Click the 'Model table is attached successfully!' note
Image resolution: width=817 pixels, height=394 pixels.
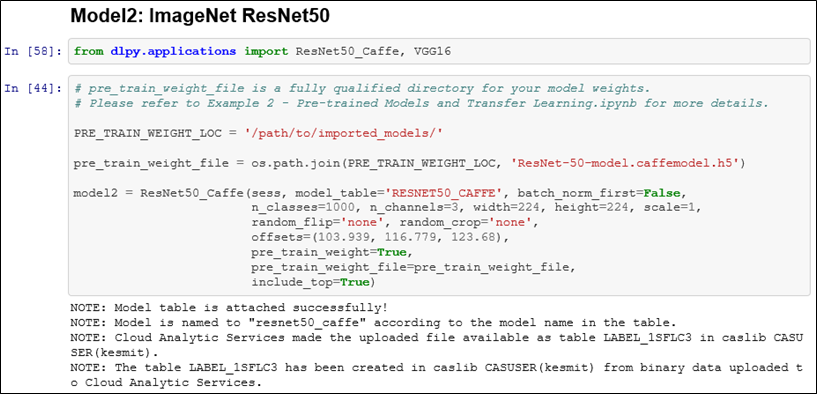[229, 307]
